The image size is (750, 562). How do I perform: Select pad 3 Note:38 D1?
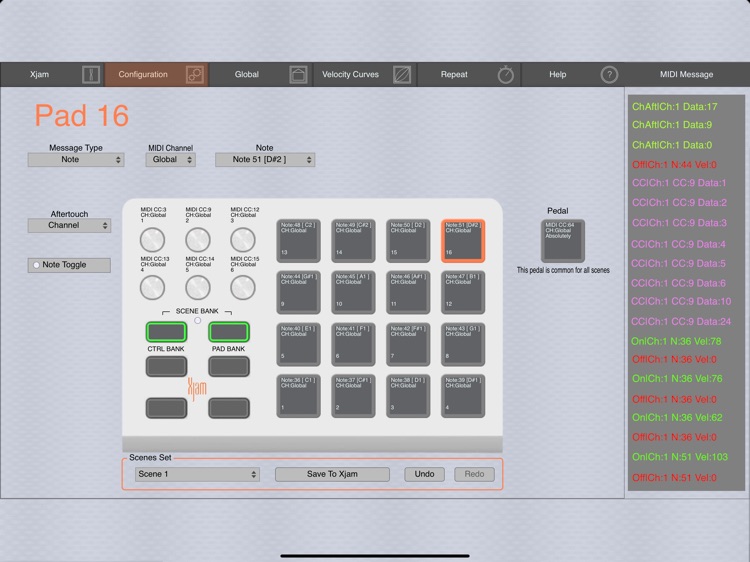[x=408, y=396]
